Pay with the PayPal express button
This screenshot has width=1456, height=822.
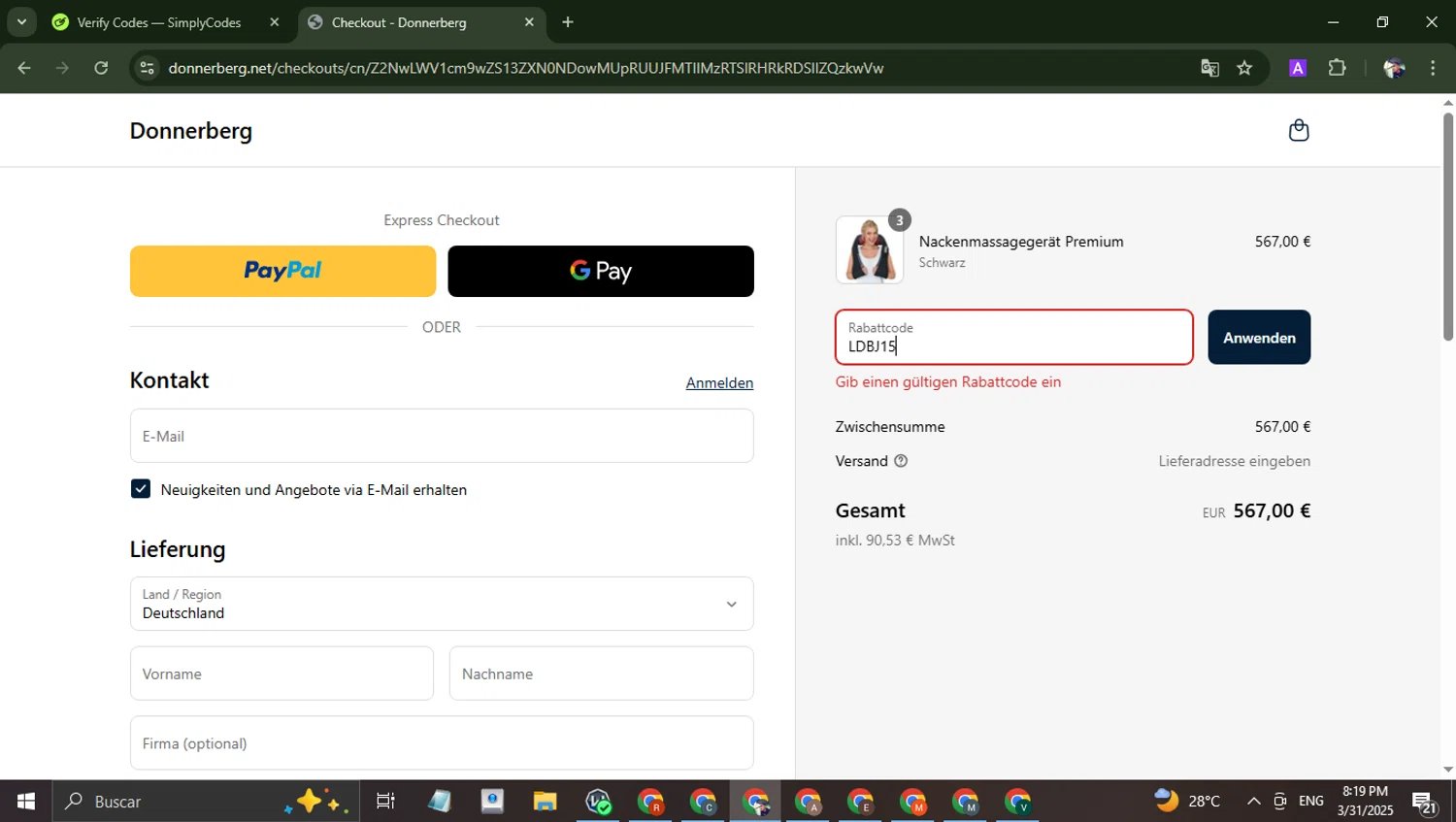click(x=282, y=271)
